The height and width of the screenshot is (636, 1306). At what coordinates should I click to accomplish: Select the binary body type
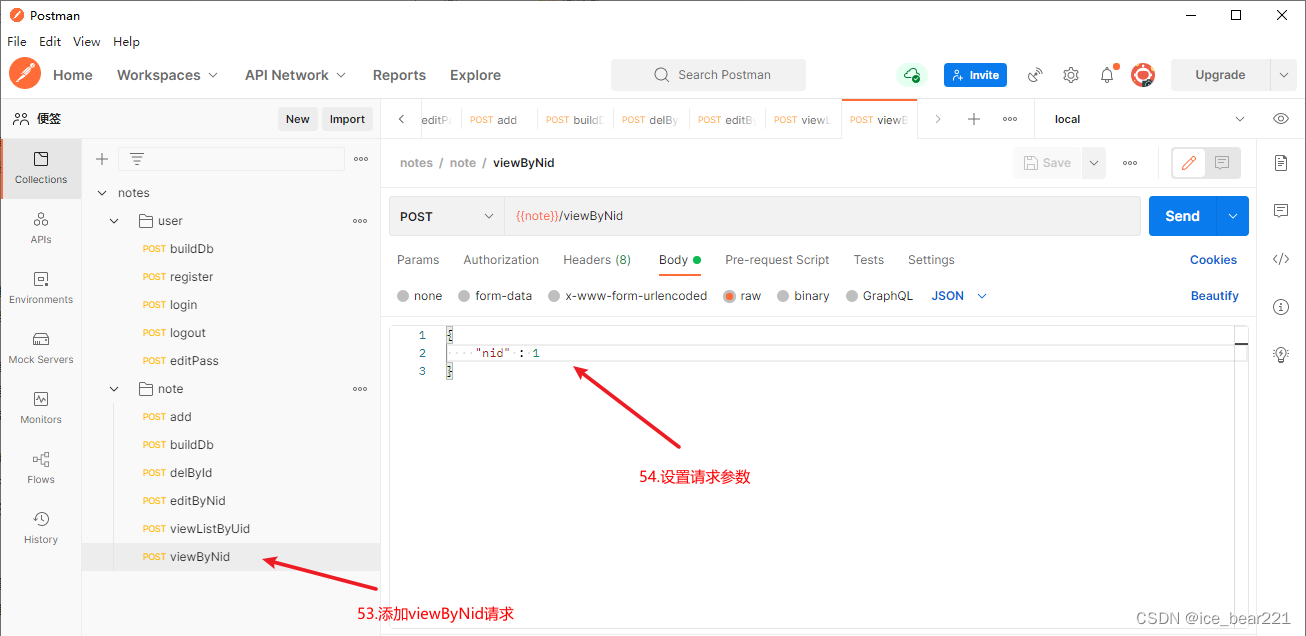[783, 296]
